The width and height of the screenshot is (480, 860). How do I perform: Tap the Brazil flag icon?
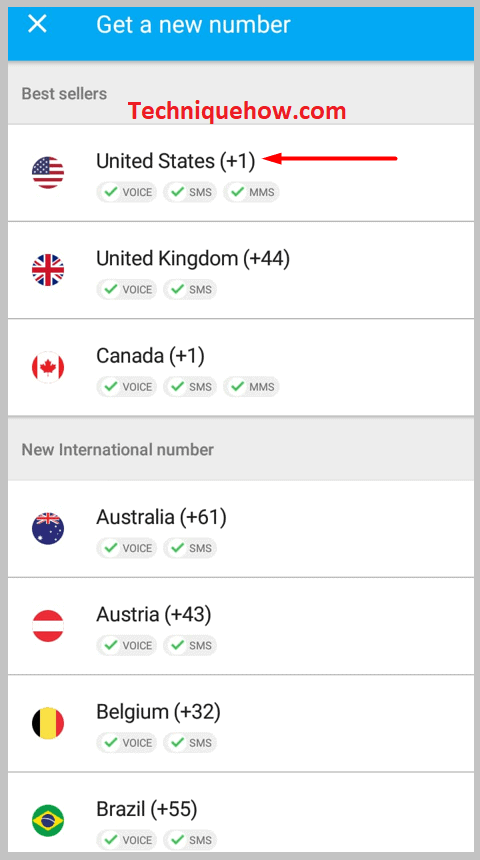pos(48,821)
